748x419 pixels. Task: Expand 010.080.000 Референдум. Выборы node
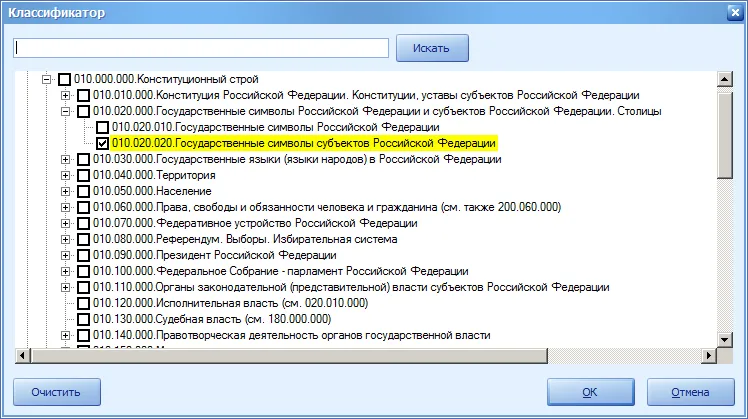point(66,239)
